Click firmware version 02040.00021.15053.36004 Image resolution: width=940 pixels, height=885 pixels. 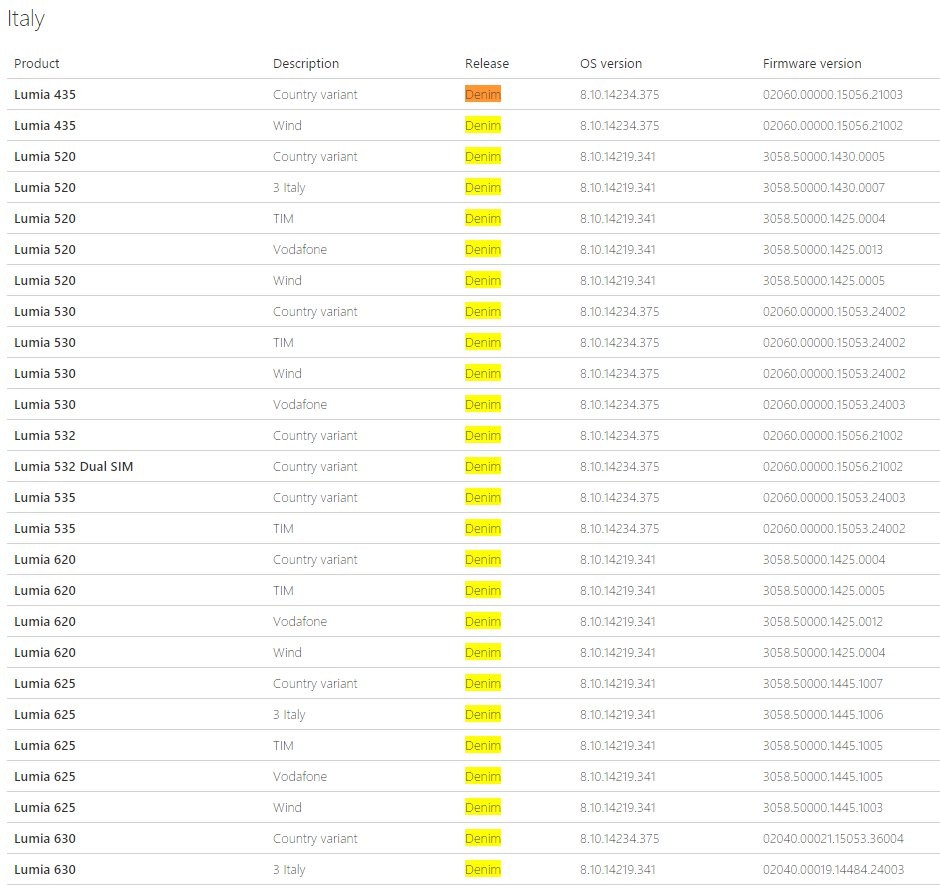833,839
